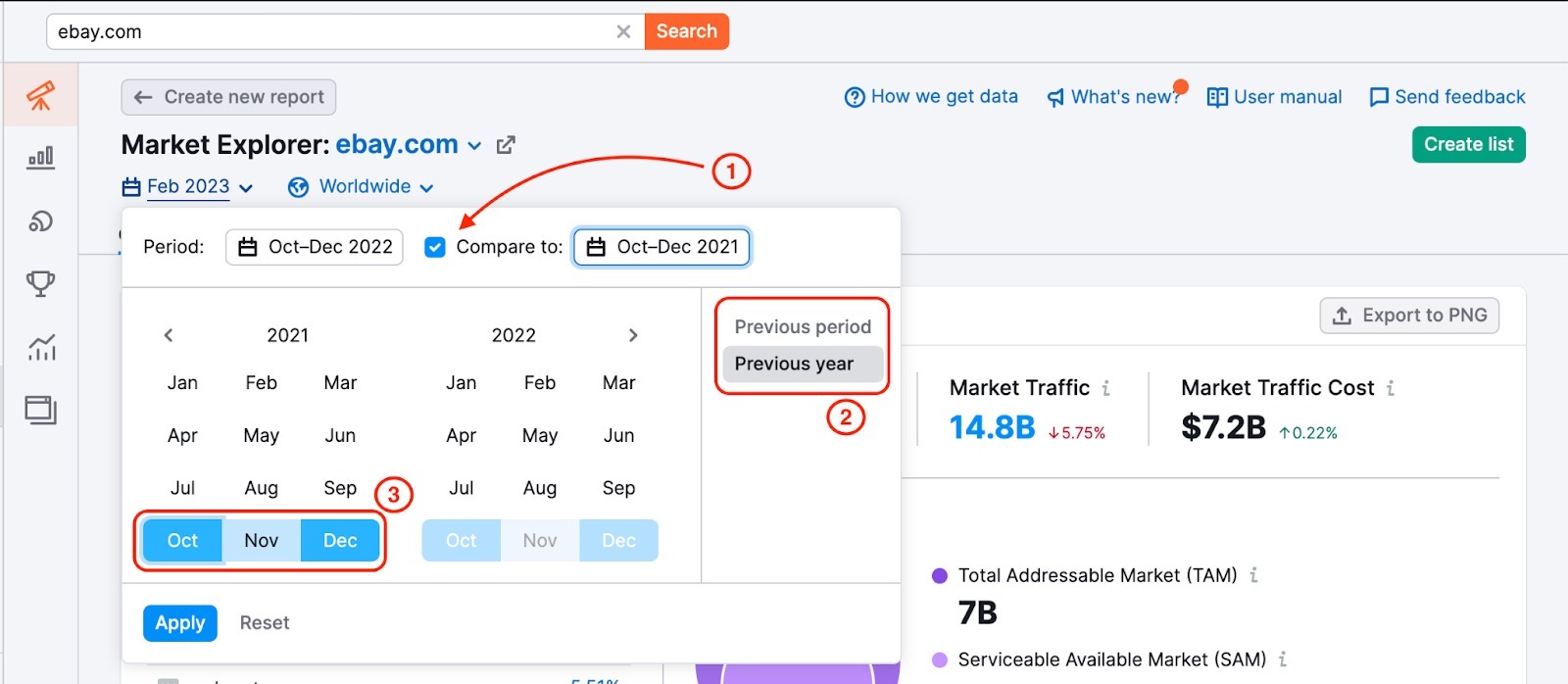Select Jul in 2022 calendar
1568x684 pixels.
coord(462,488)
